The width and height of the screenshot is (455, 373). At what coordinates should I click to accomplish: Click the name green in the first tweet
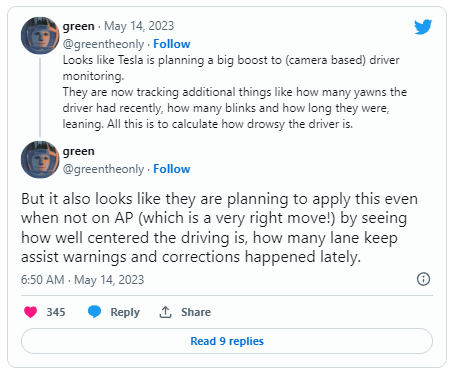click(x=79, y=26)
